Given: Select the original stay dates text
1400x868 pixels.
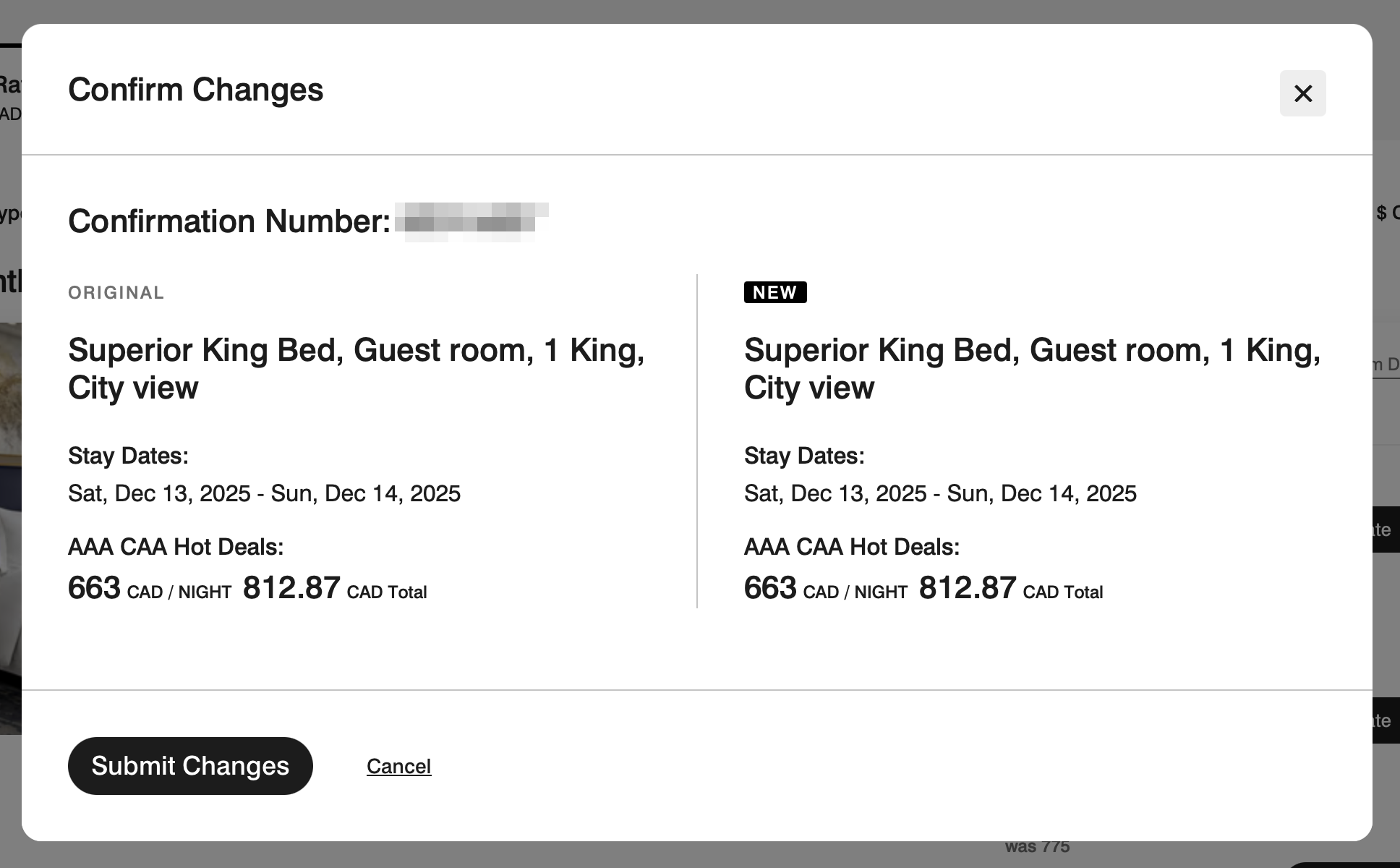Looking at the screenshot, I should (264, 493).
